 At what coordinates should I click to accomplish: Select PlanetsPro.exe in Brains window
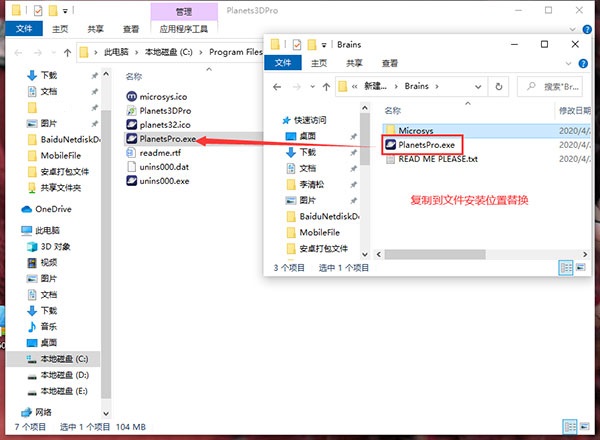click(420, 145)
